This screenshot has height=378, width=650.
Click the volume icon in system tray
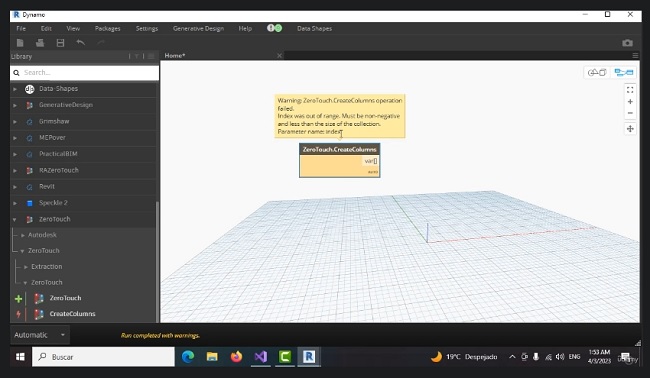tap(560, 356)
